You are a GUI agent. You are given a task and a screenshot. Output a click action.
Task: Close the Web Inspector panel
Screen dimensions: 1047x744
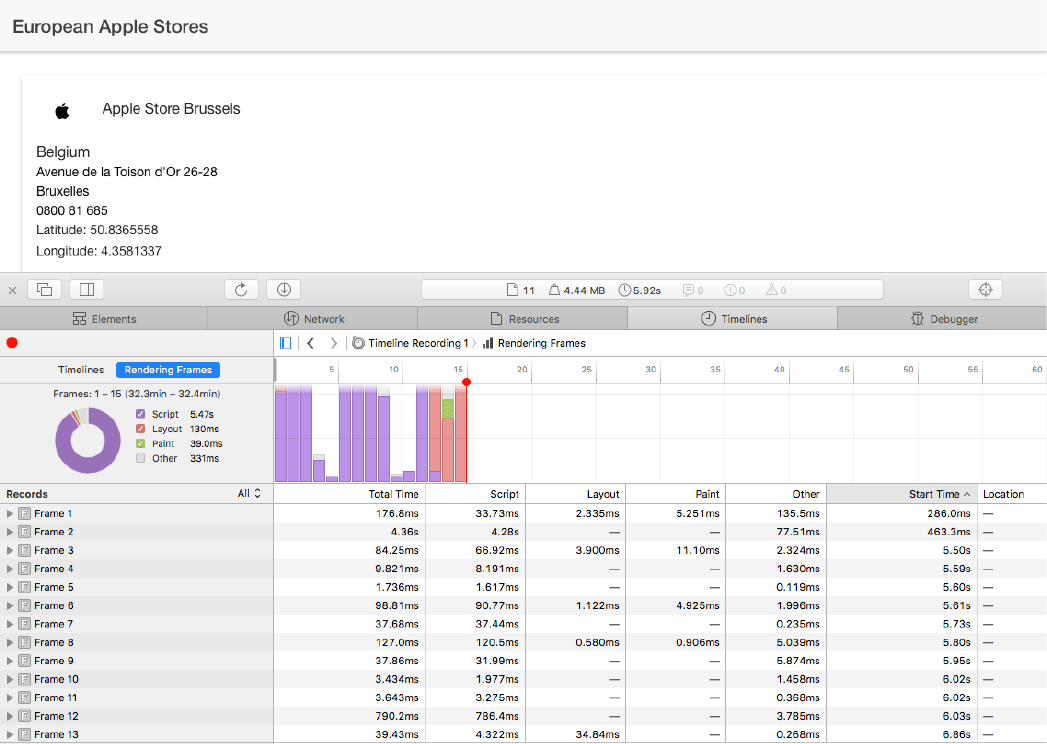click(x=12, y=290)
